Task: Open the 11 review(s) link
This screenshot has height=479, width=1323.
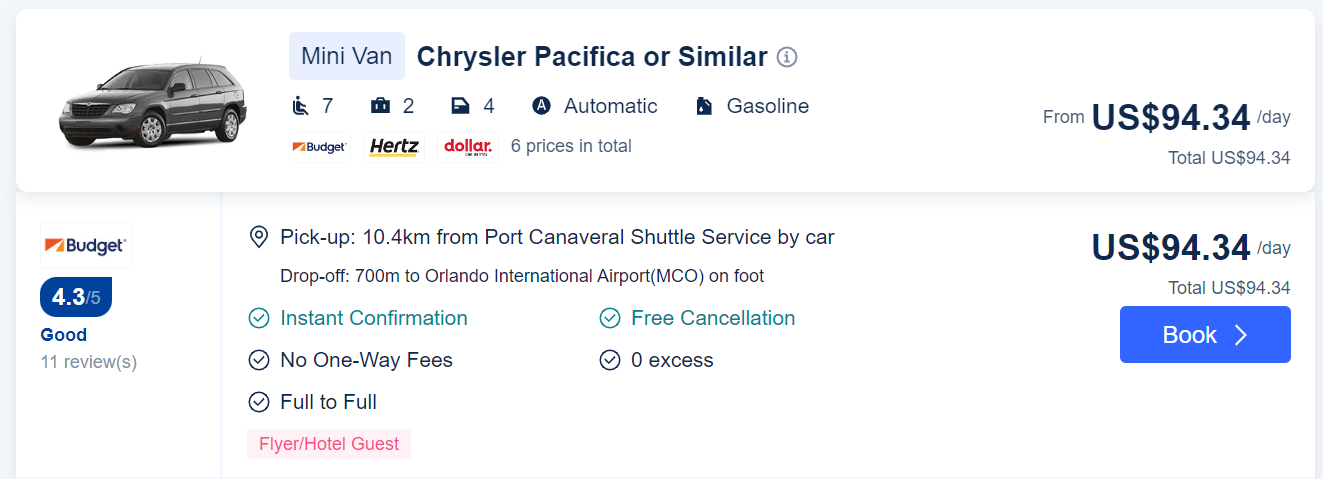Action: 89,362
